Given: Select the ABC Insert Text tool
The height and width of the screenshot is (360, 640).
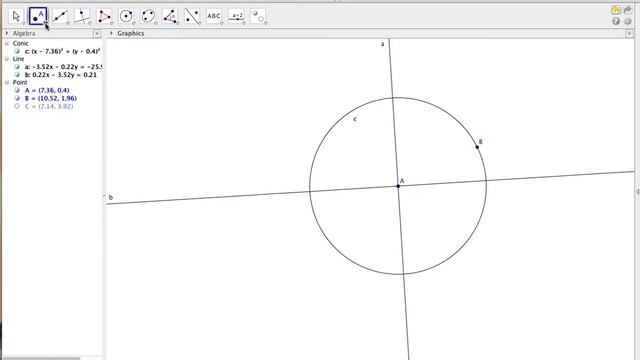Looking at the screenshot, I should (x=214, y=16).
